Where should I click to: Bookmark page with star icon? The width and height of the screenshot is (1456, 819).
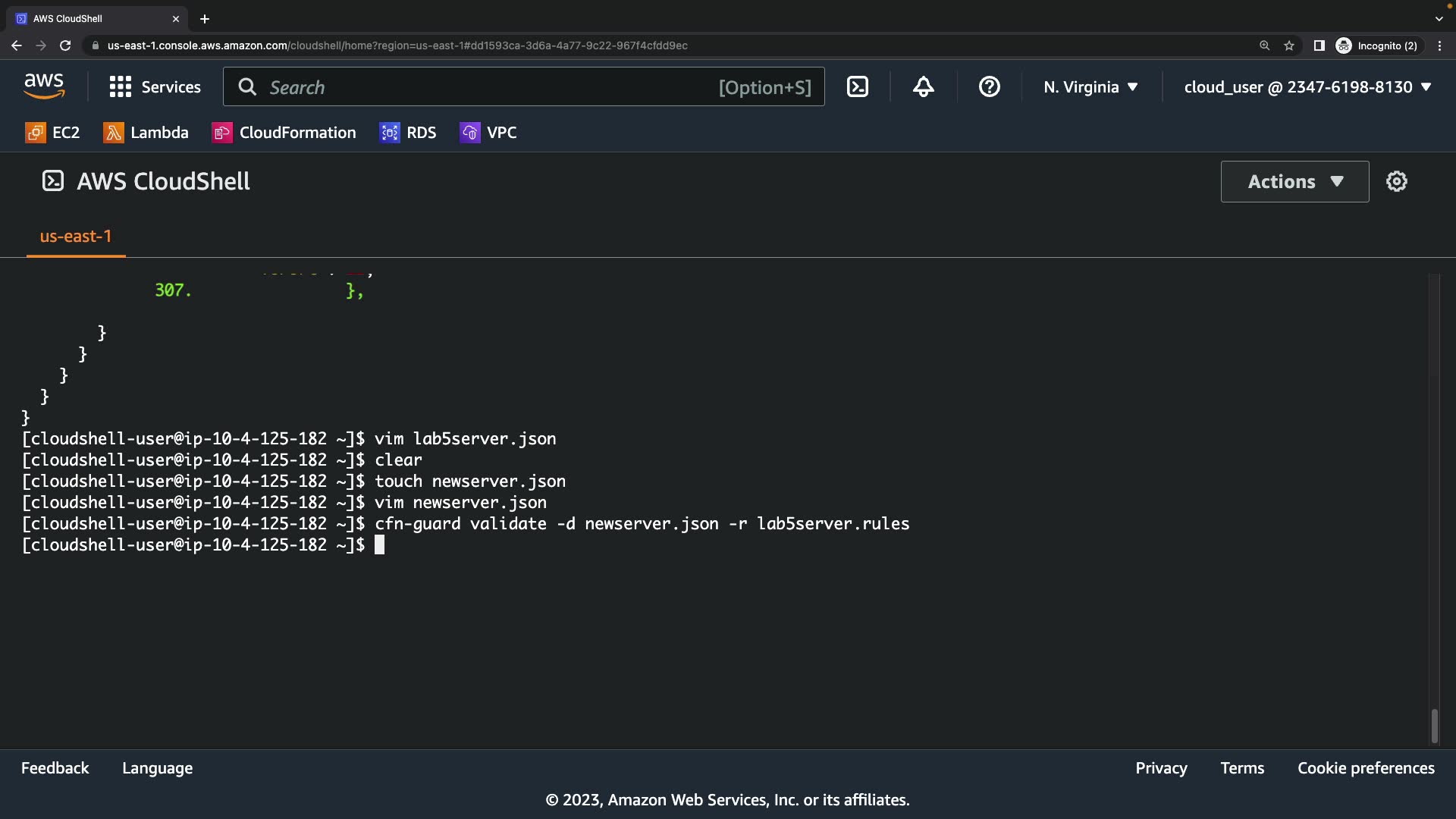click(x=1289, y=45)
